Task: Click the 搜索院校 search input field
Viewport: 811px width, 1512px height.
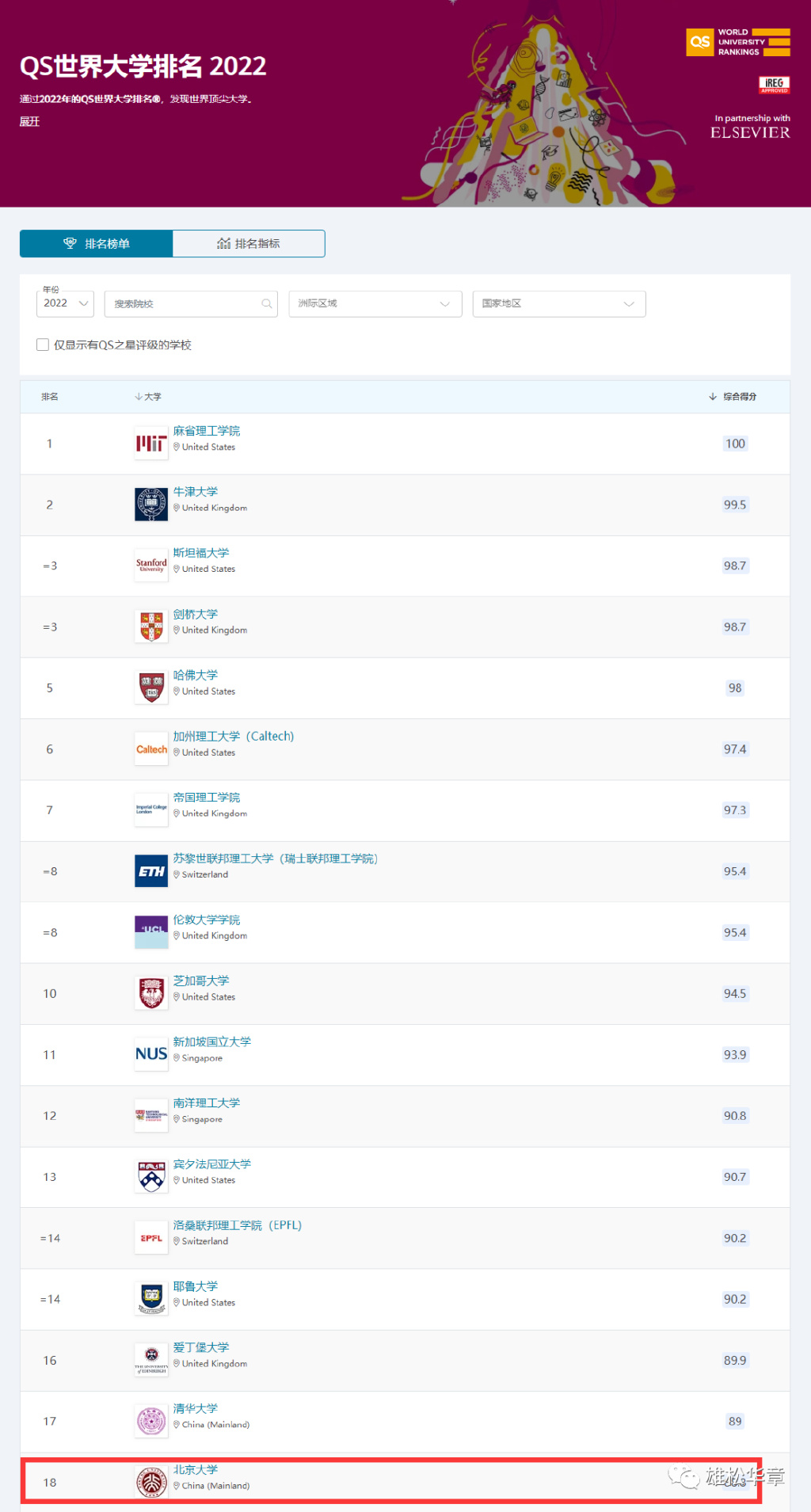Action: coord(182,304)
